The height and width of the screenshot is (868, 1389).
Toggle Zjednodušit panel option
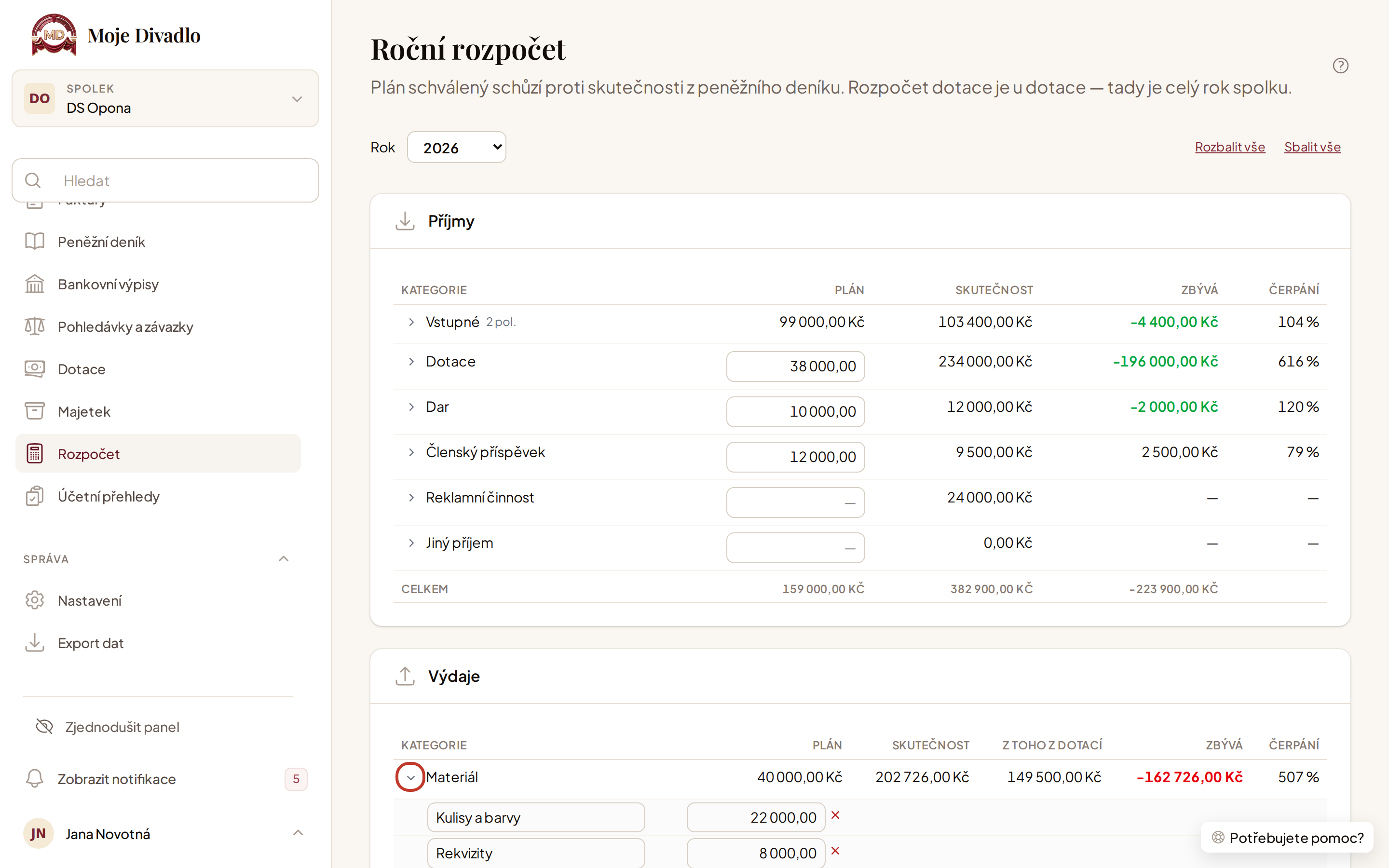pos(108,727)
